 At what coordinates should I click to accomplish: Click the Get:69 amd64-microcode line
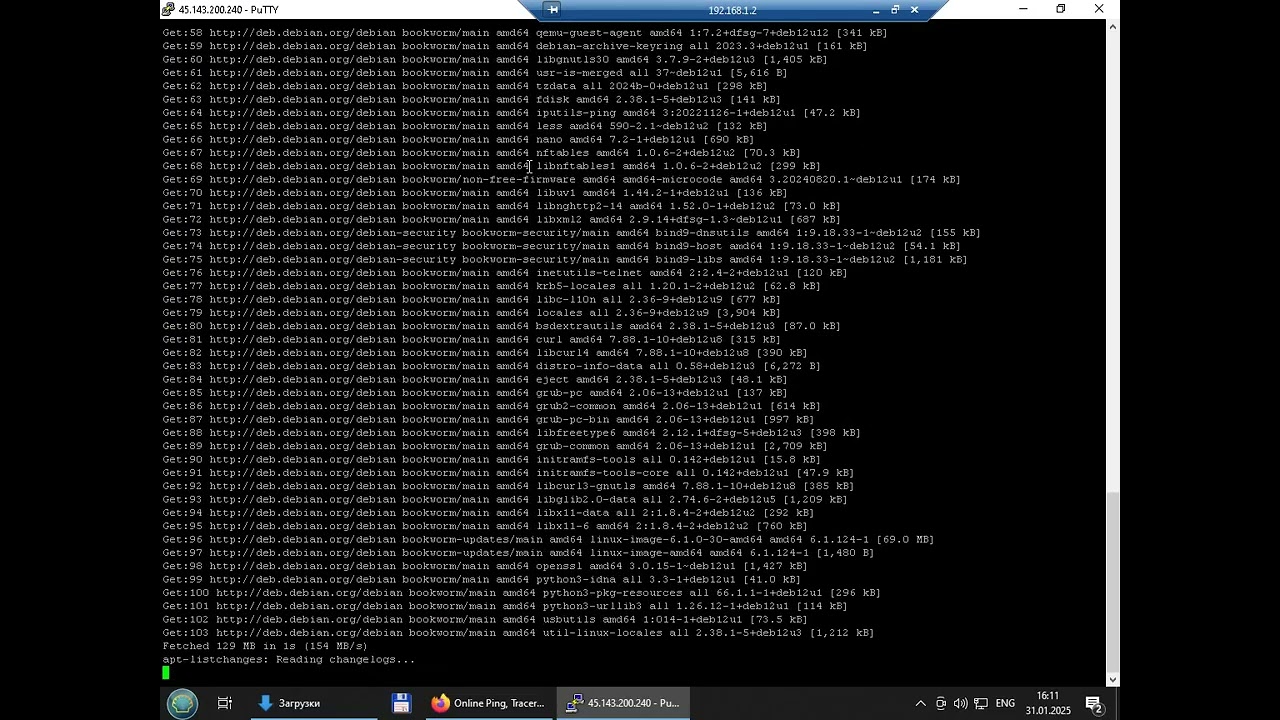pyautogui.click(x=562, y=180)
